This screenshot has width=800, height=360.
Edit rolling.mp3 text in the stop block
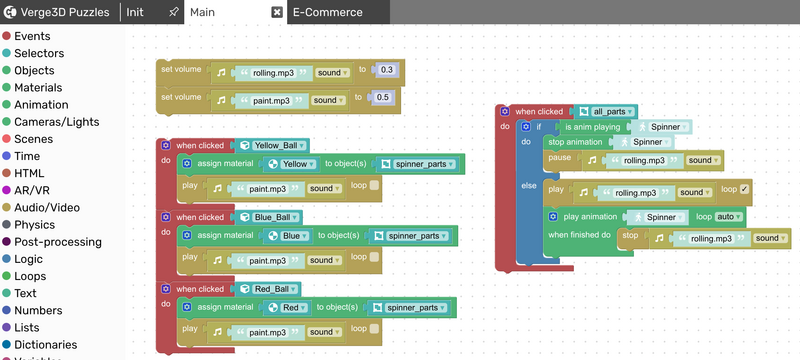pyautogui.click(x=712, y=239)
